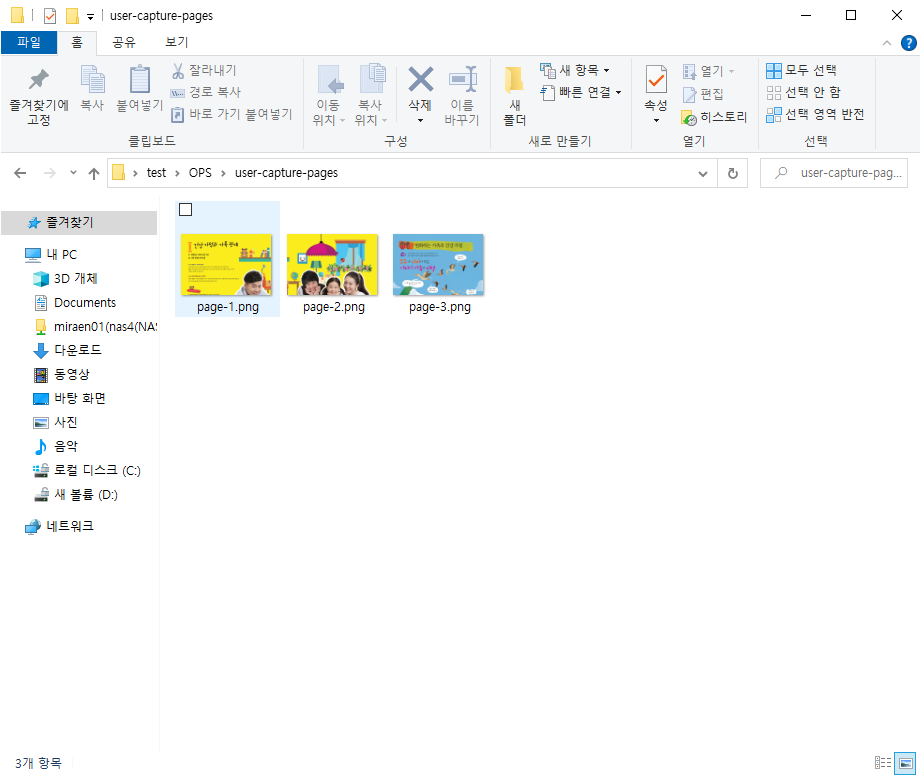Create a folder with the 새 폴더 icon
This screenshot has height=776, width=921.
(512, 93)
